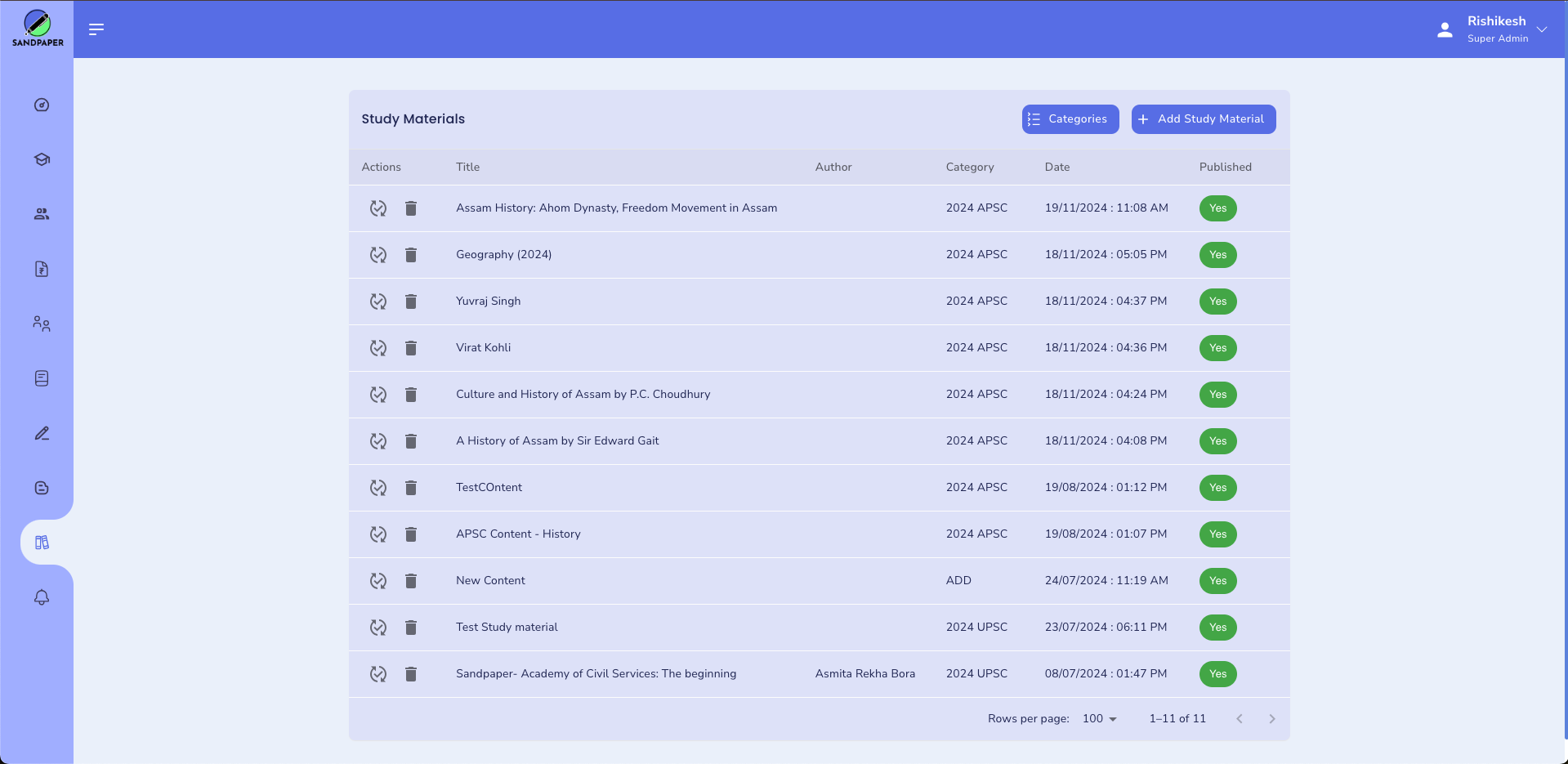Image resolution: width=1568 pixels, height=764 pixels.
Task: Click the rupee payments document icon
Action: [x=40, y=269]
